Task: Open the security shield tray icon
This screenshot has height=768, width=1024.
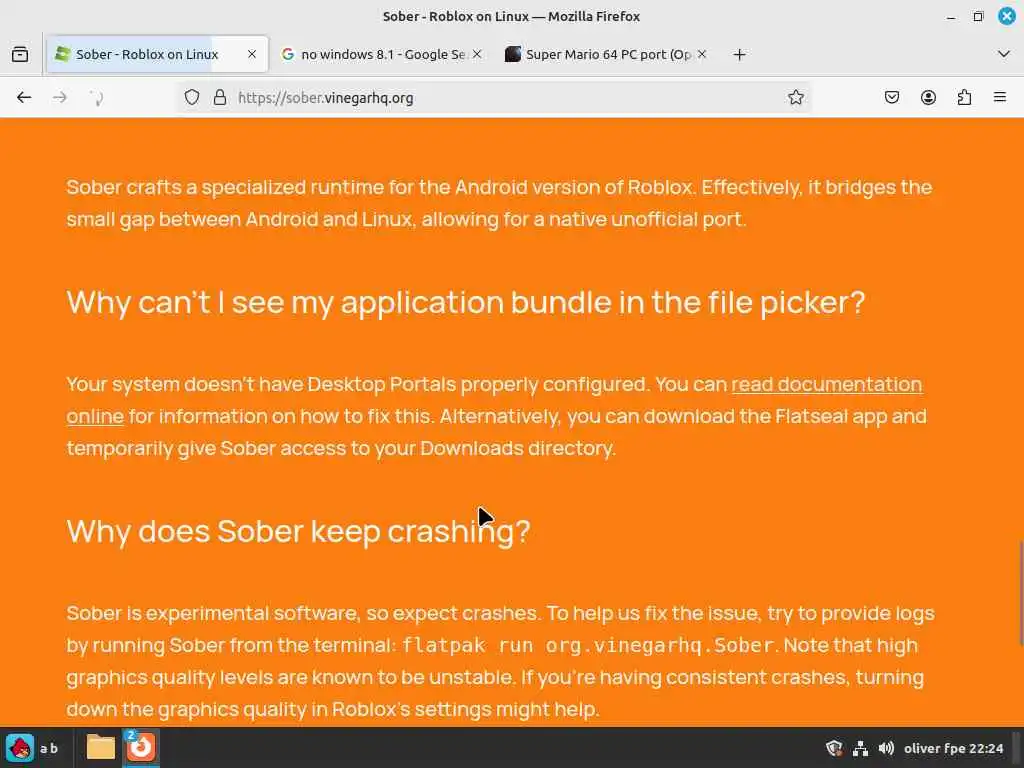Action: (x=834, y=748)
